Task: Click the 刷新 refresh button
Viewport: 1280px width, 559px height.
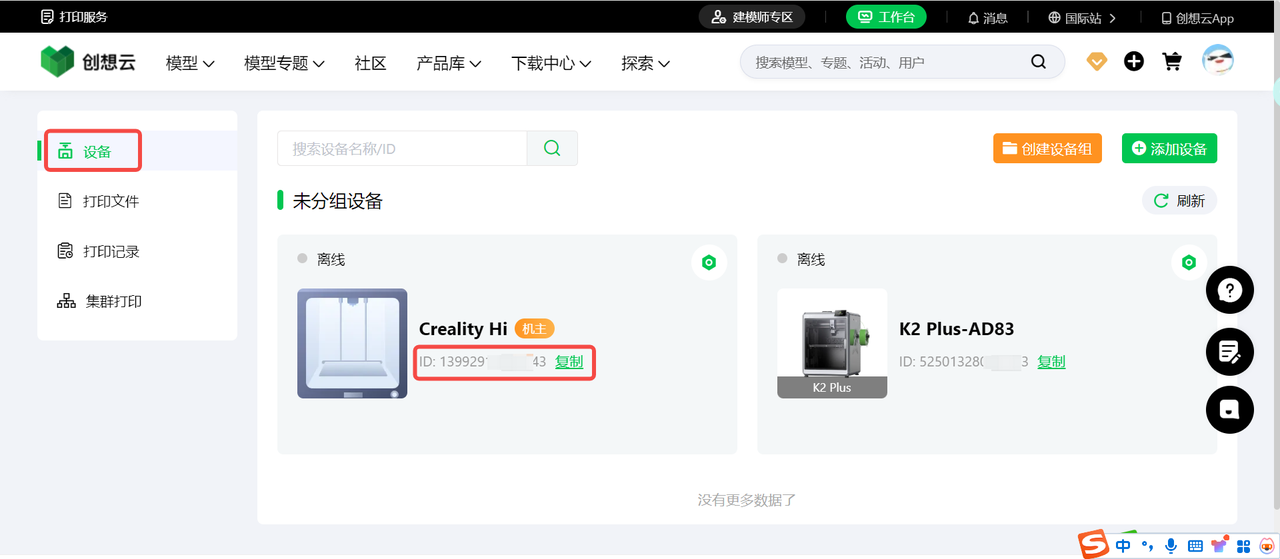Action: 1180,200
